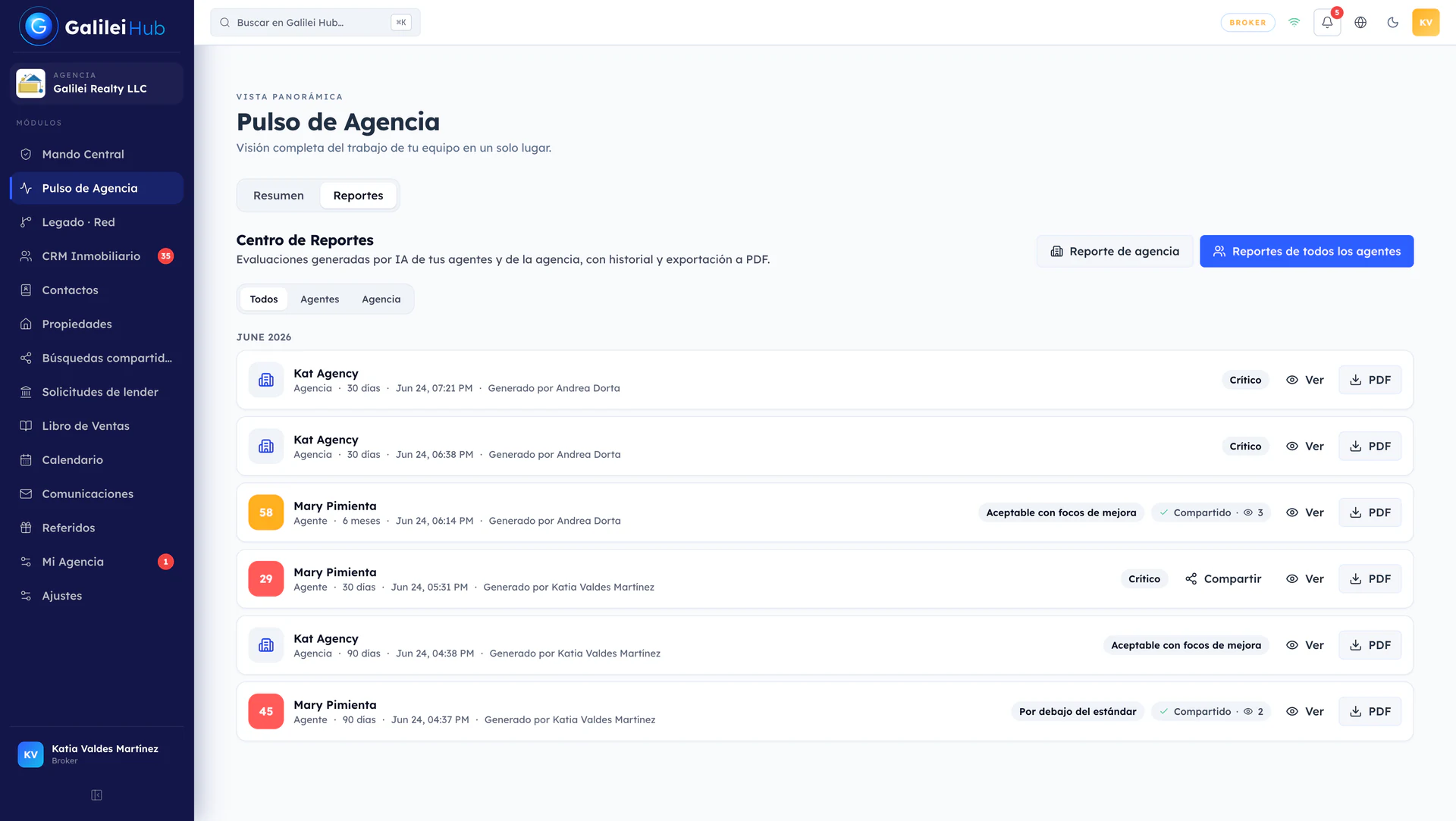This screenshot has width=1456, height=821.
Task: Select the Todos filter
Action: pos(264,299)
